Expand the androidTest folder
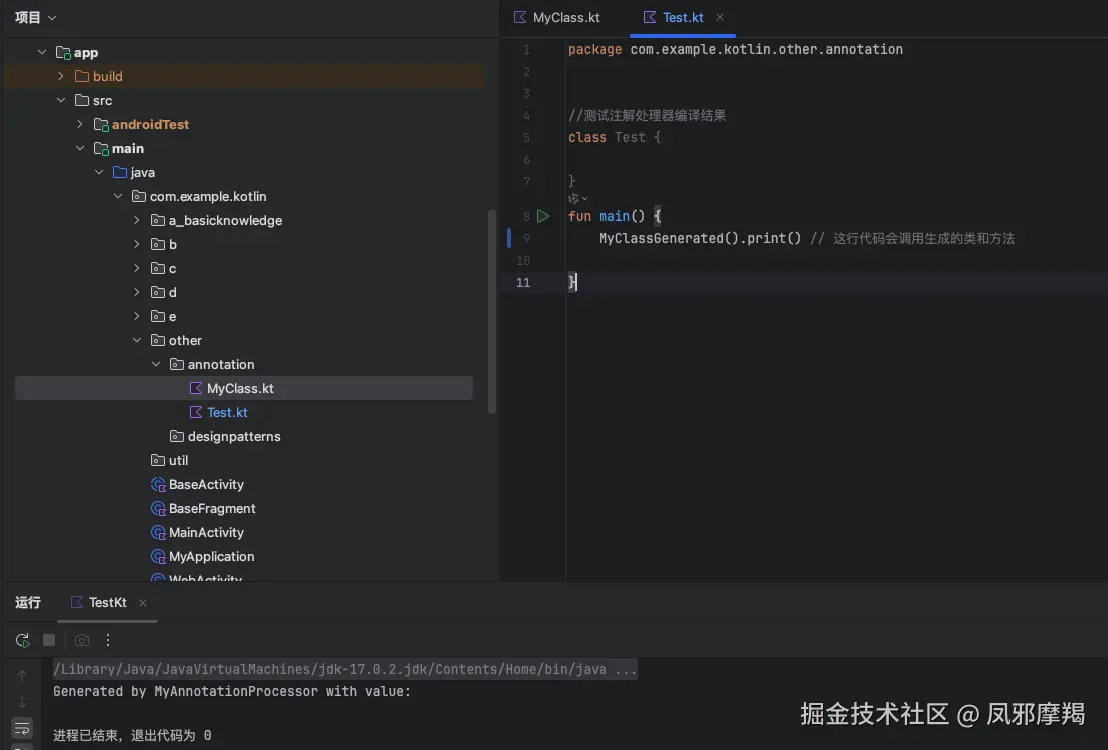The width and height of the screenshot is (1108, 750). [80, 124]
